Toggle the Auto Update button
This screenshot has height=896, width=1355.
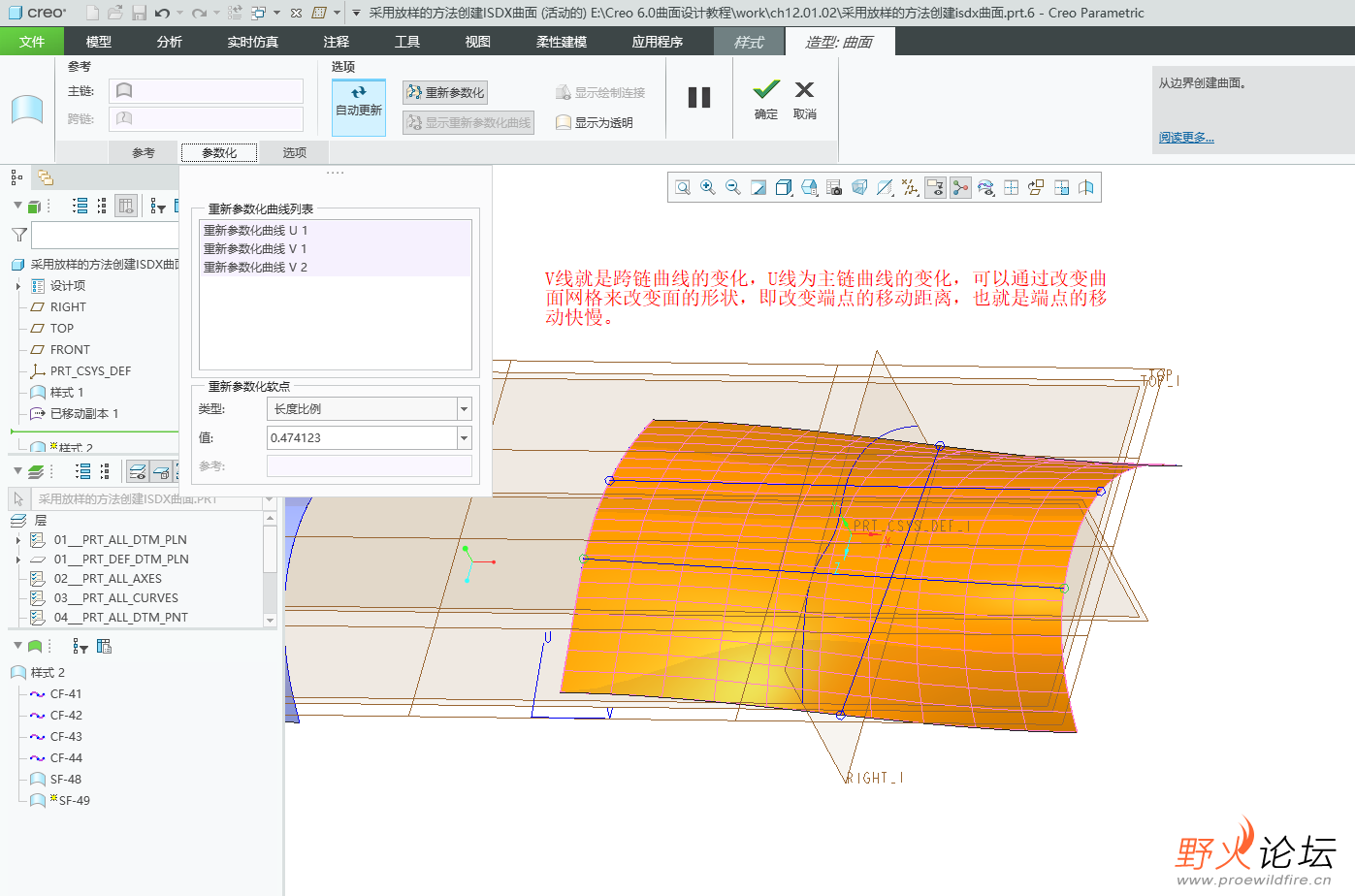359,108
